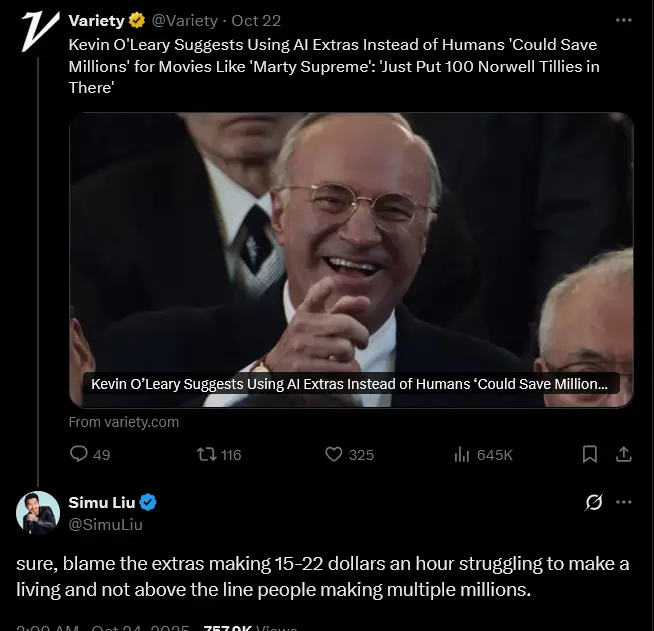Open the Variety display name
The height and width of the screenshot is (631, 654).
pos(96,21)
